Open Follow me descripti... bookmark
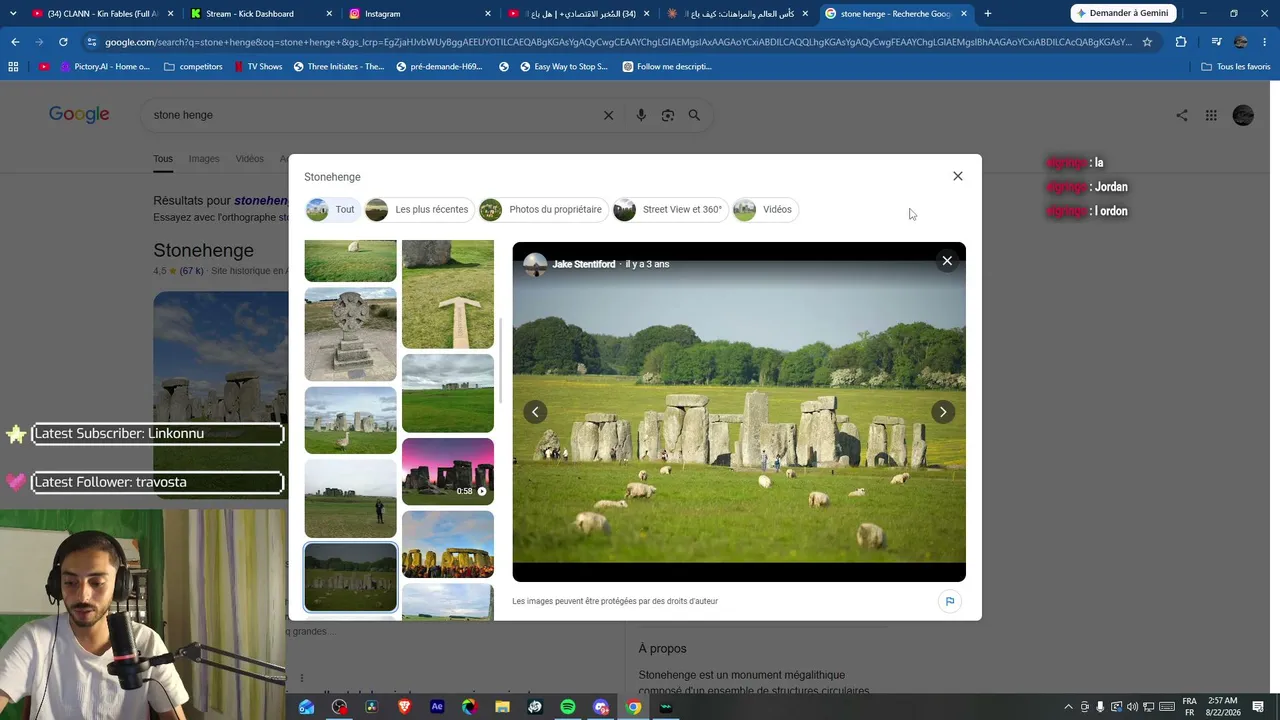 [x=667, y=67]
